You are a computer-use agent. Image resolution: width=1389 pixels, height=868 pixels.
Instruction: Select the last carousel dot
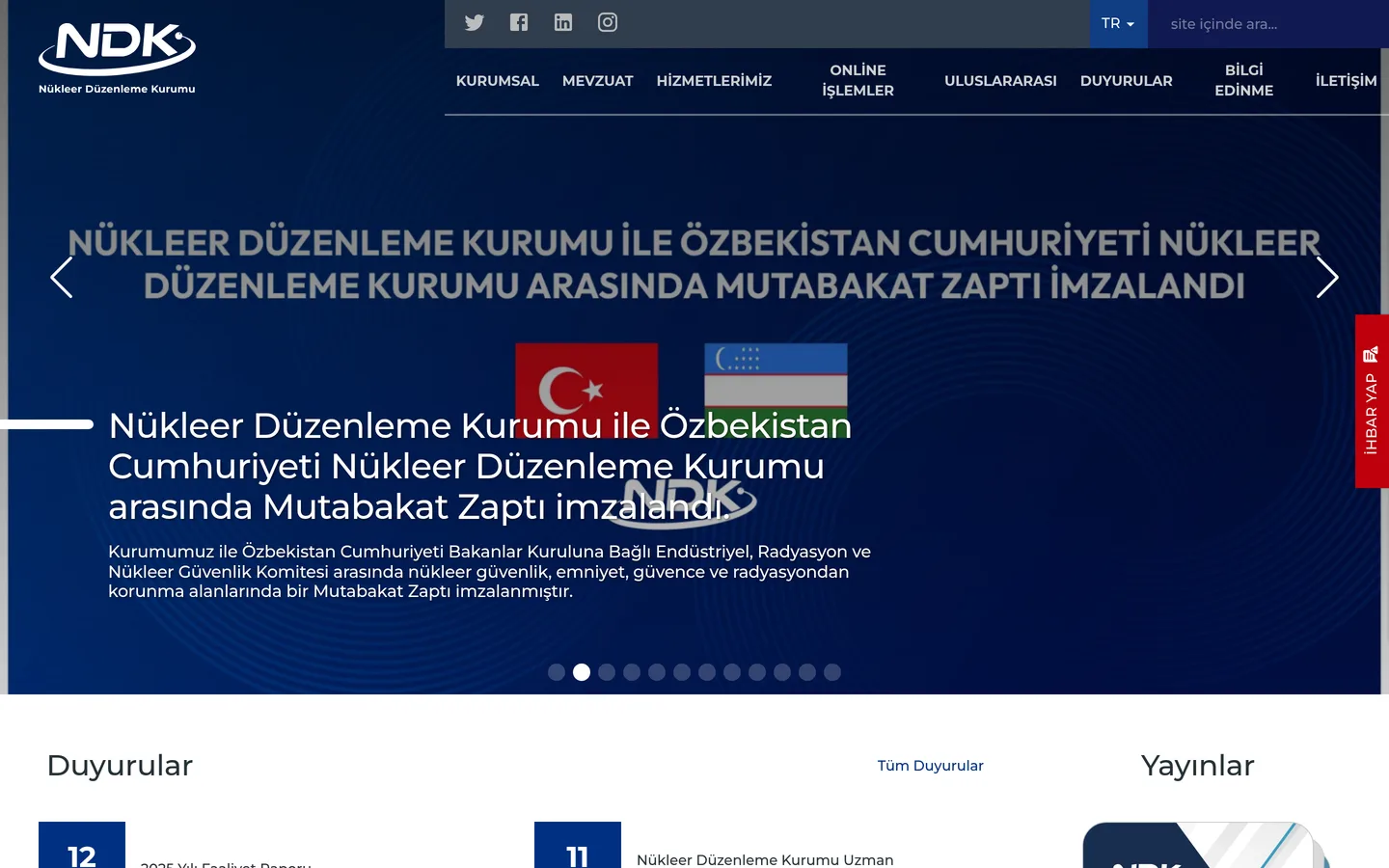click(x=832, y=672)
